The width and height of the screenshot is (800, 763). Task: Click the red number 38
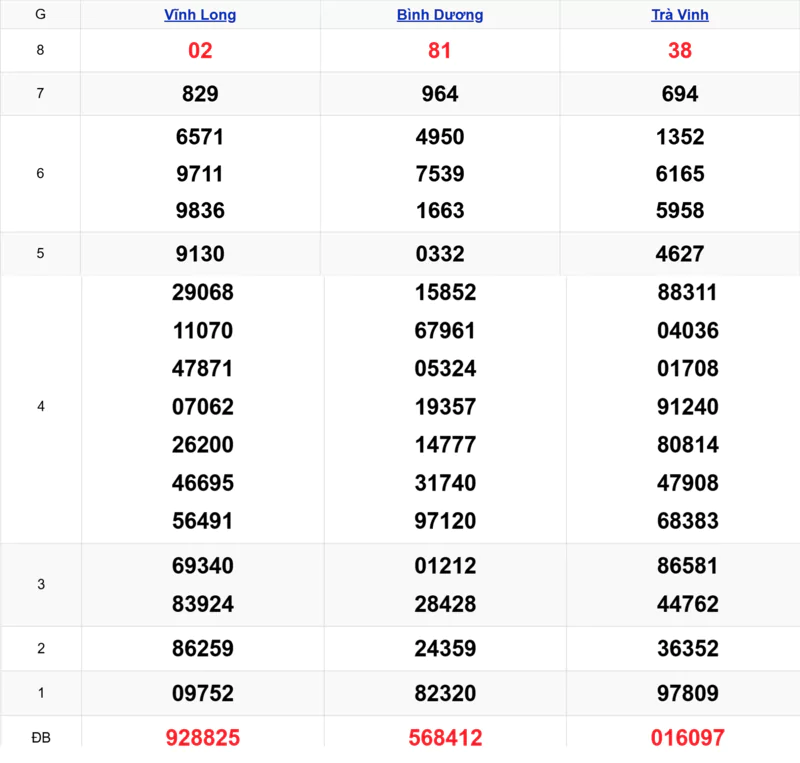(x=680, y=51)
